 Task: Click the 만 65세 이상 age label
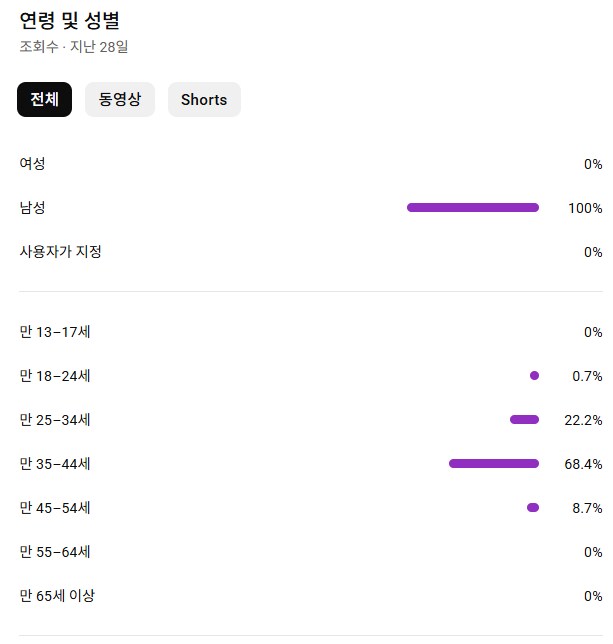[57, 596]
